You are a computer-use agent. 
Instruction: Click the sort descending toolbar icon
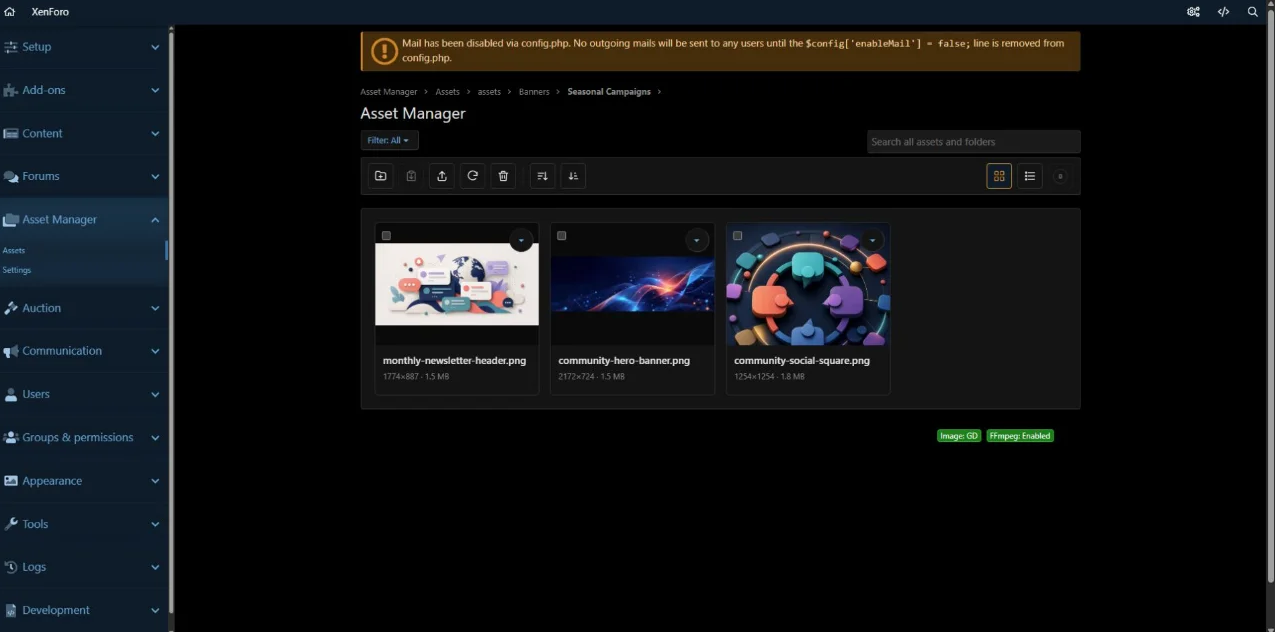542,176
